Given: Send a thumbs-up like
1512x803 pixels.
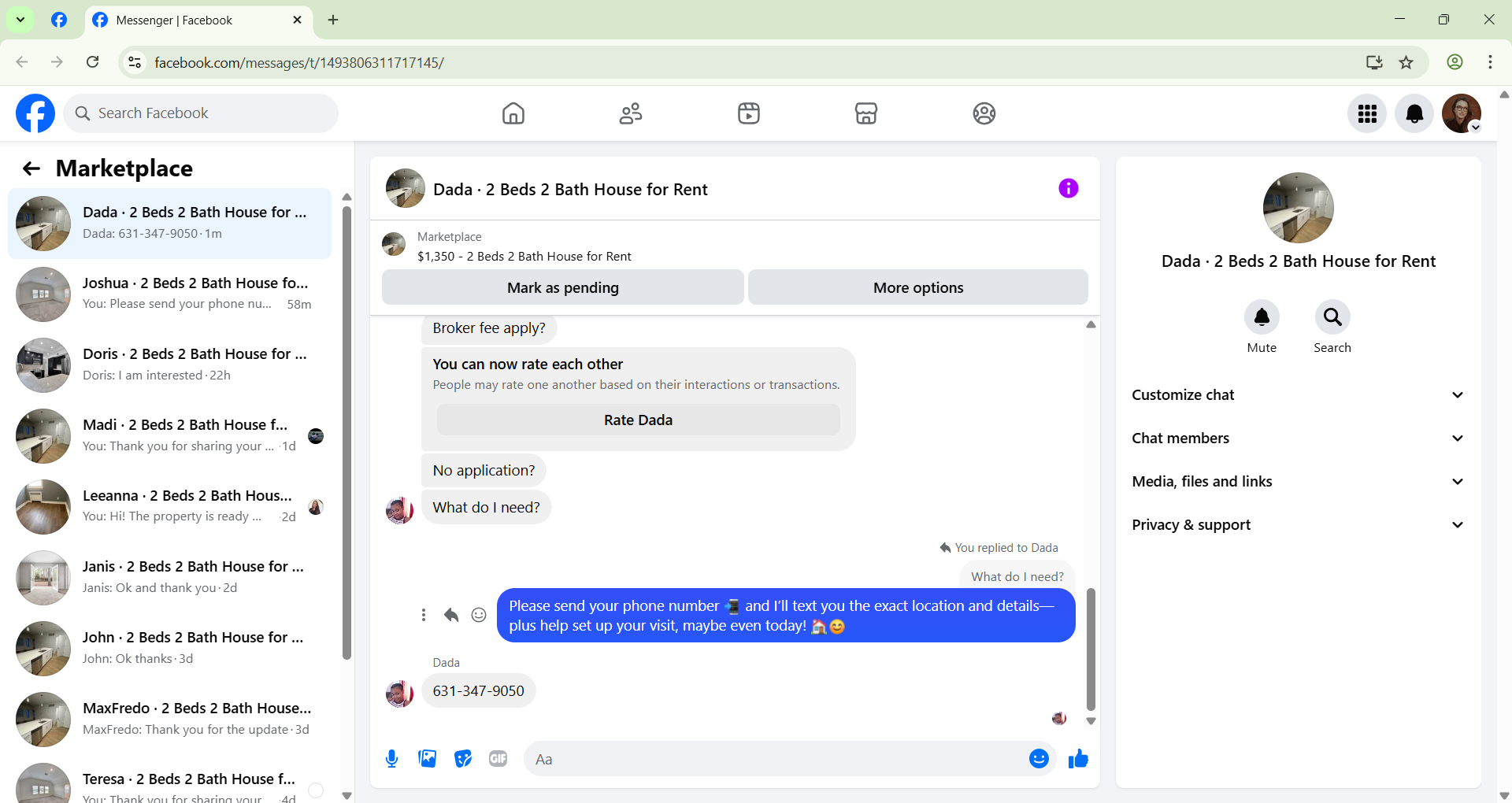Looking at the screenshot, I should click(x=1078, y=759).
